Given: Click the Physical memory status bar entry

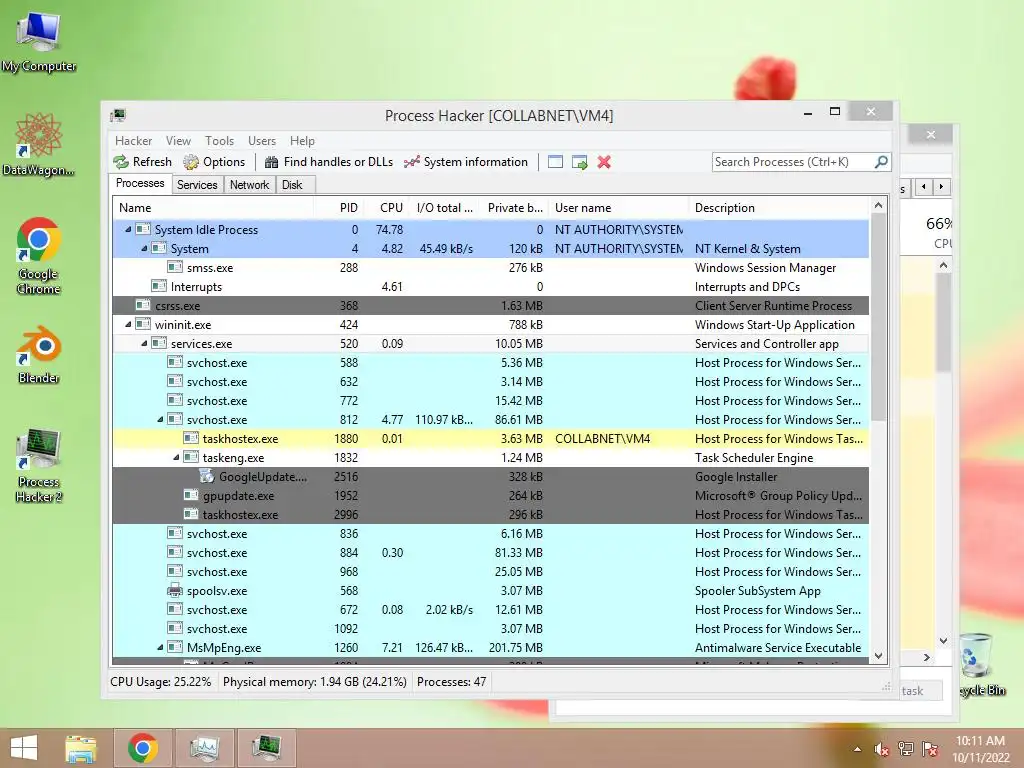Looking at the screenshot, I should click(x=315, y=682).
